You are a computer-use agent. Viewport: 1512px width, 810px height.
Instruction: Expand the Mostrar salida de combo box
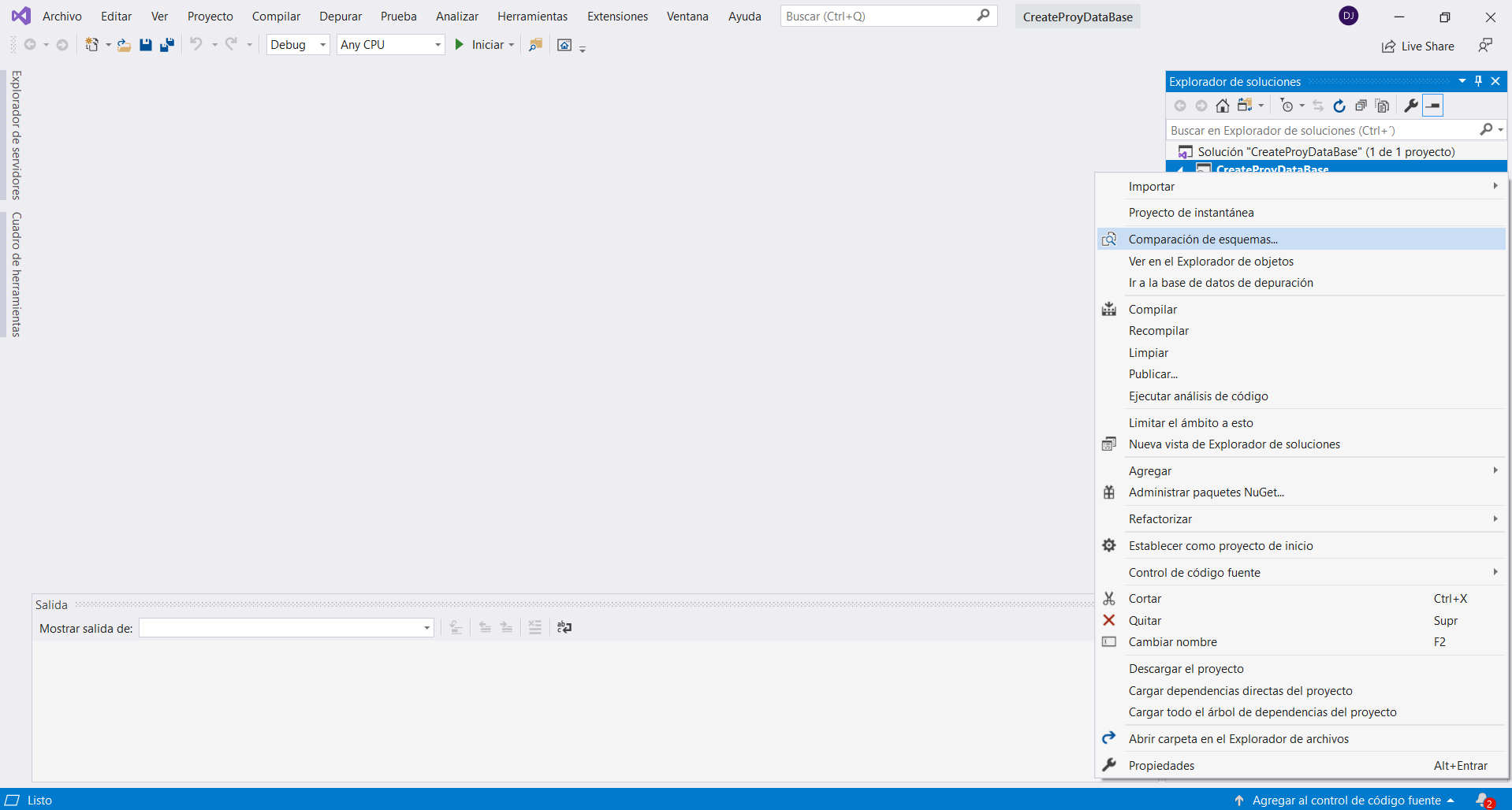[426, 628]
